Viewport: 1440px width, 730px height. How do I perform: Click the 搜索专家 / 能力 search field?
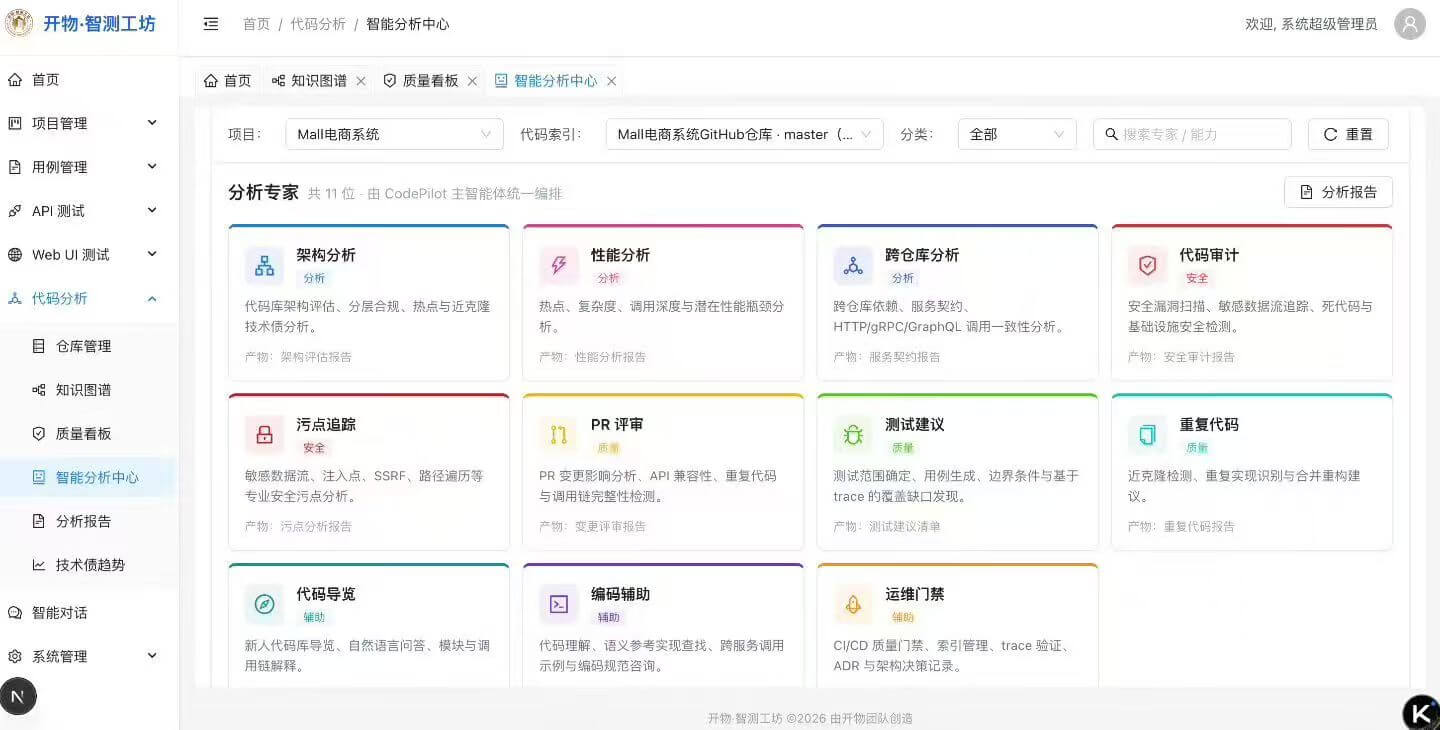click(x=1192, y=134)
